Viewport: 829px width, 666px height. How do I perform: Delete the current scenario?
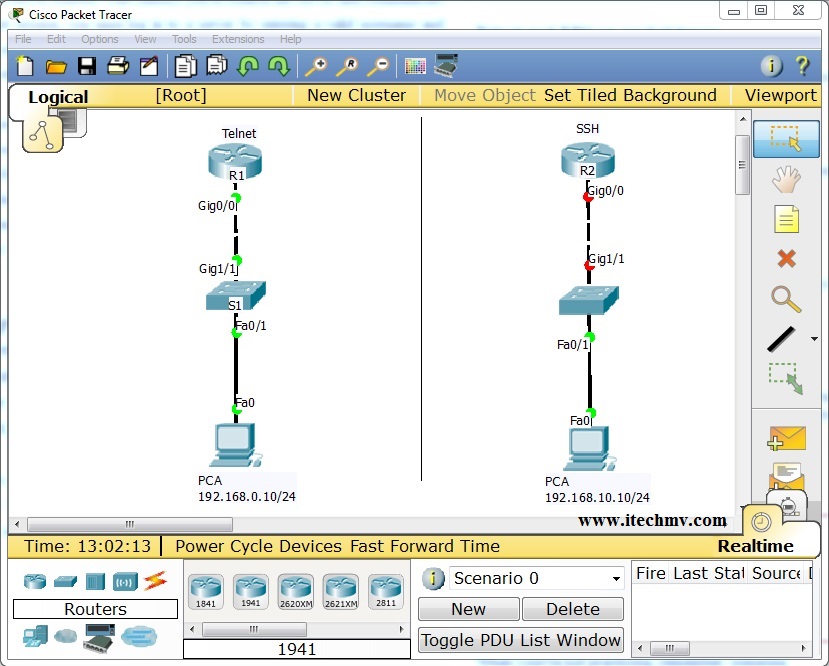573,609
